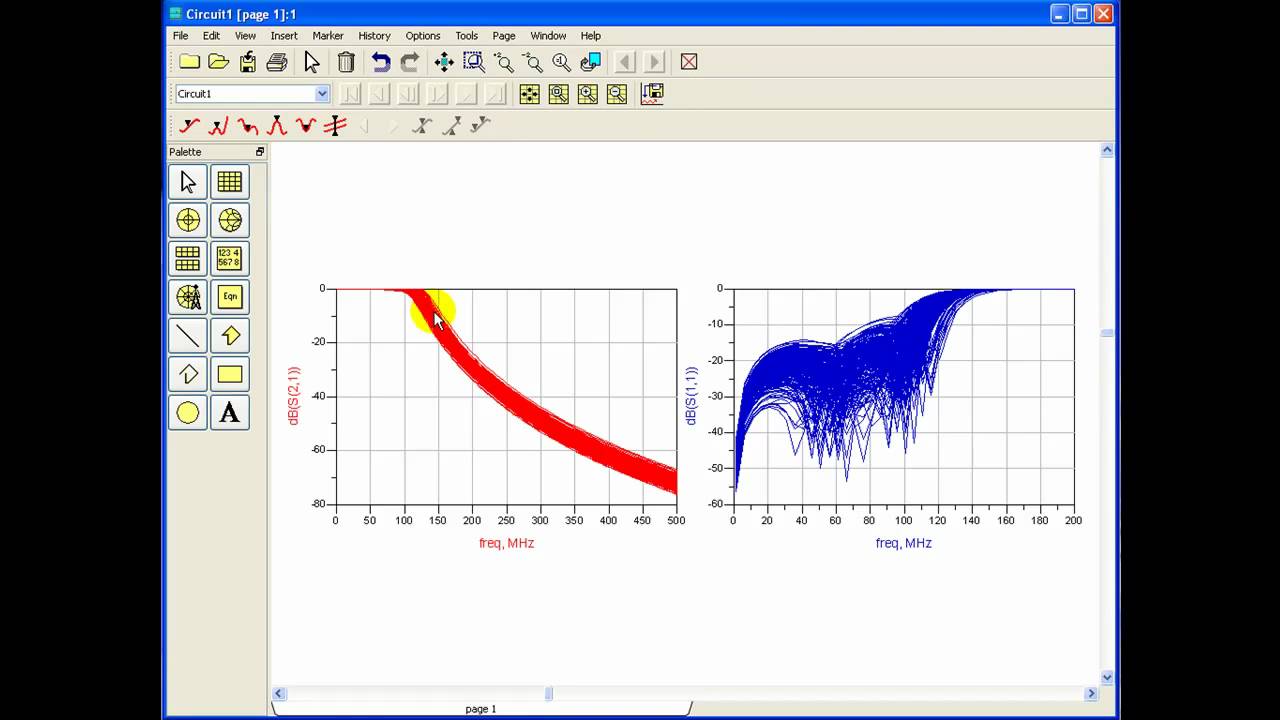The width and height of the screenshot is (1280, 720).
Task: Choose the polar plot palette icon
Action: coord(188,220)
